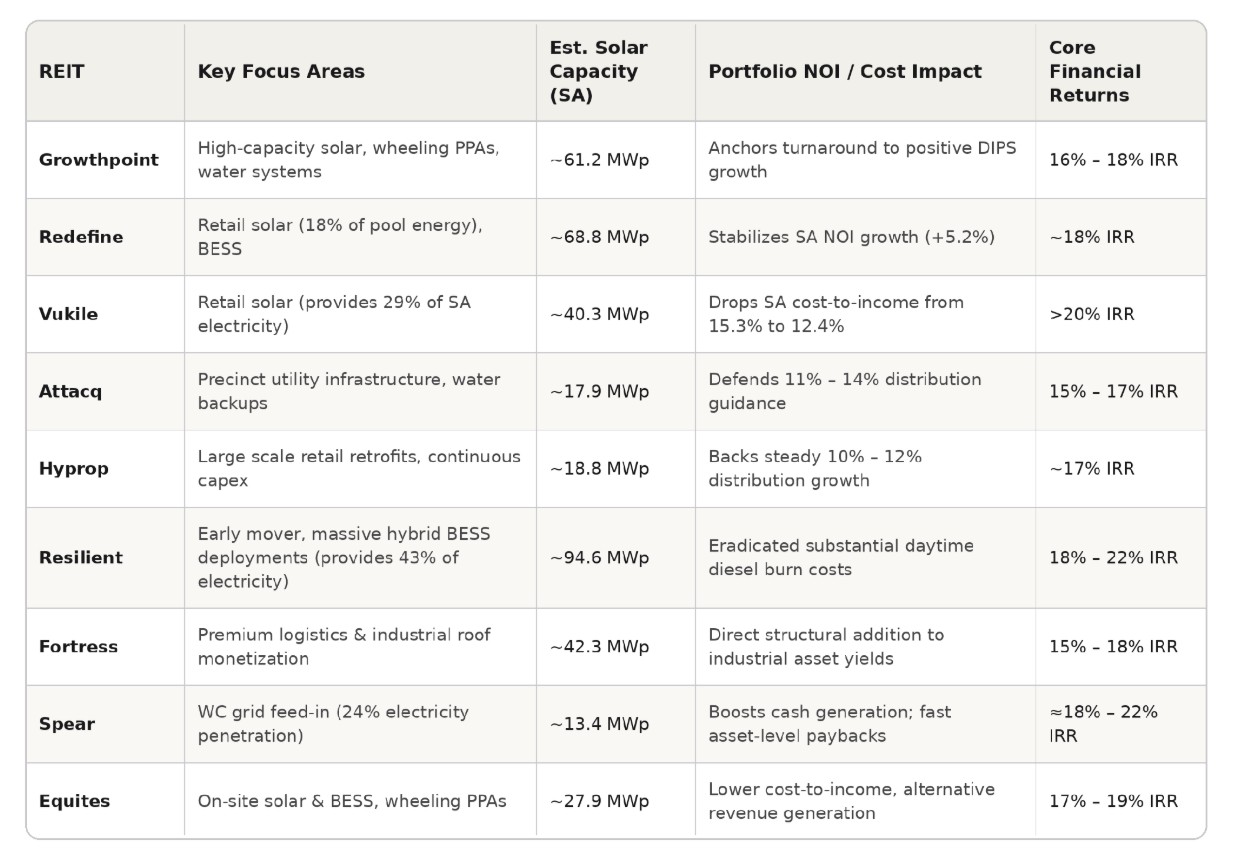Image resolution: width=1236 pixels, height=866 pixels.
Task: Click the Est. Solar Capacity (SA) header
Action: (599, 72)
